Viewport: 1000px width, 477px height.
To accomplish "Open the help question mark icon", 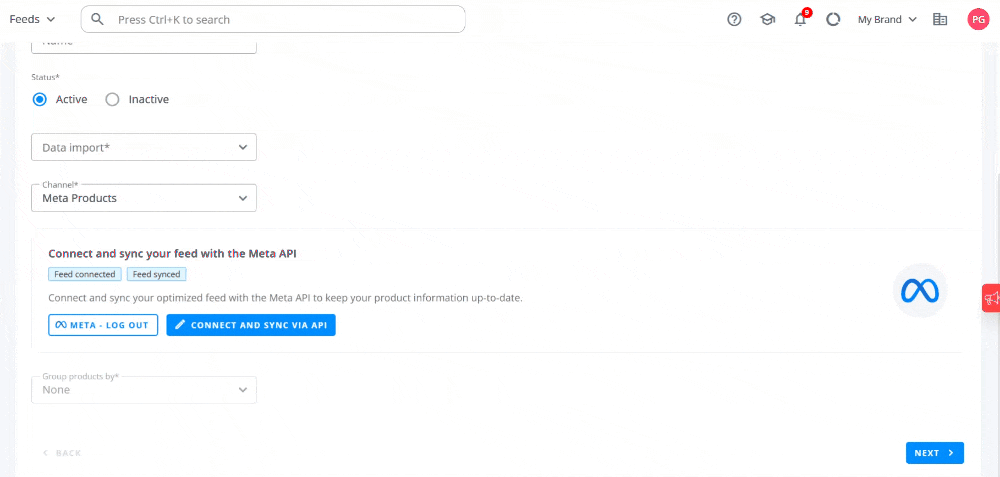I will 734,20.
